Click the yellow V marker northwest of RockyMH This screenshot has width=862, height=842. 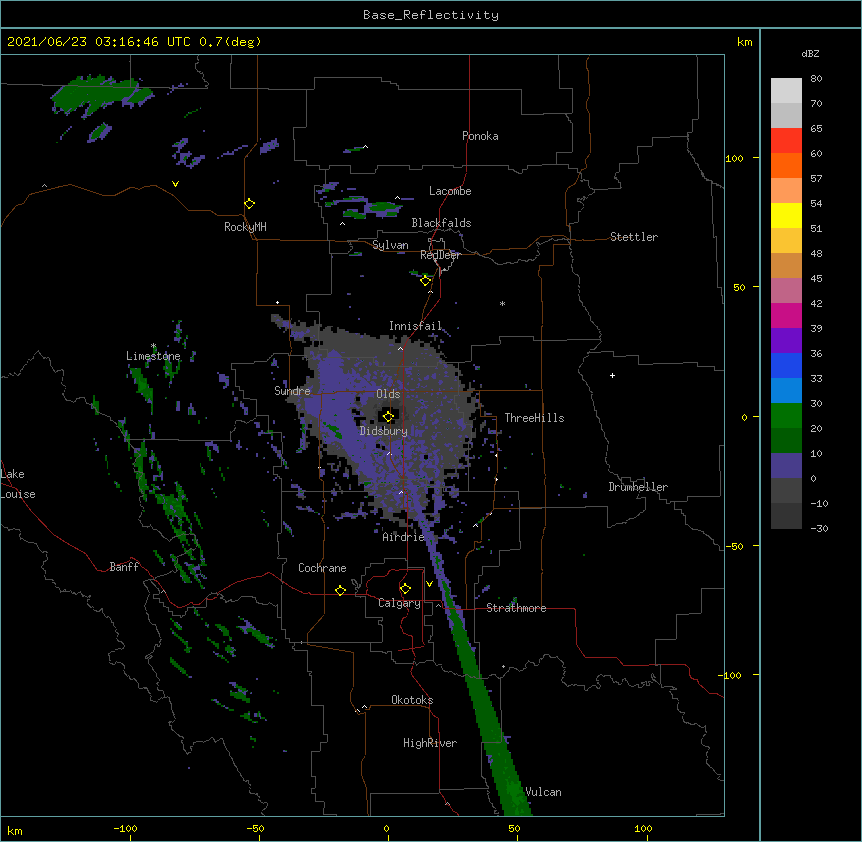pos(175,184)
